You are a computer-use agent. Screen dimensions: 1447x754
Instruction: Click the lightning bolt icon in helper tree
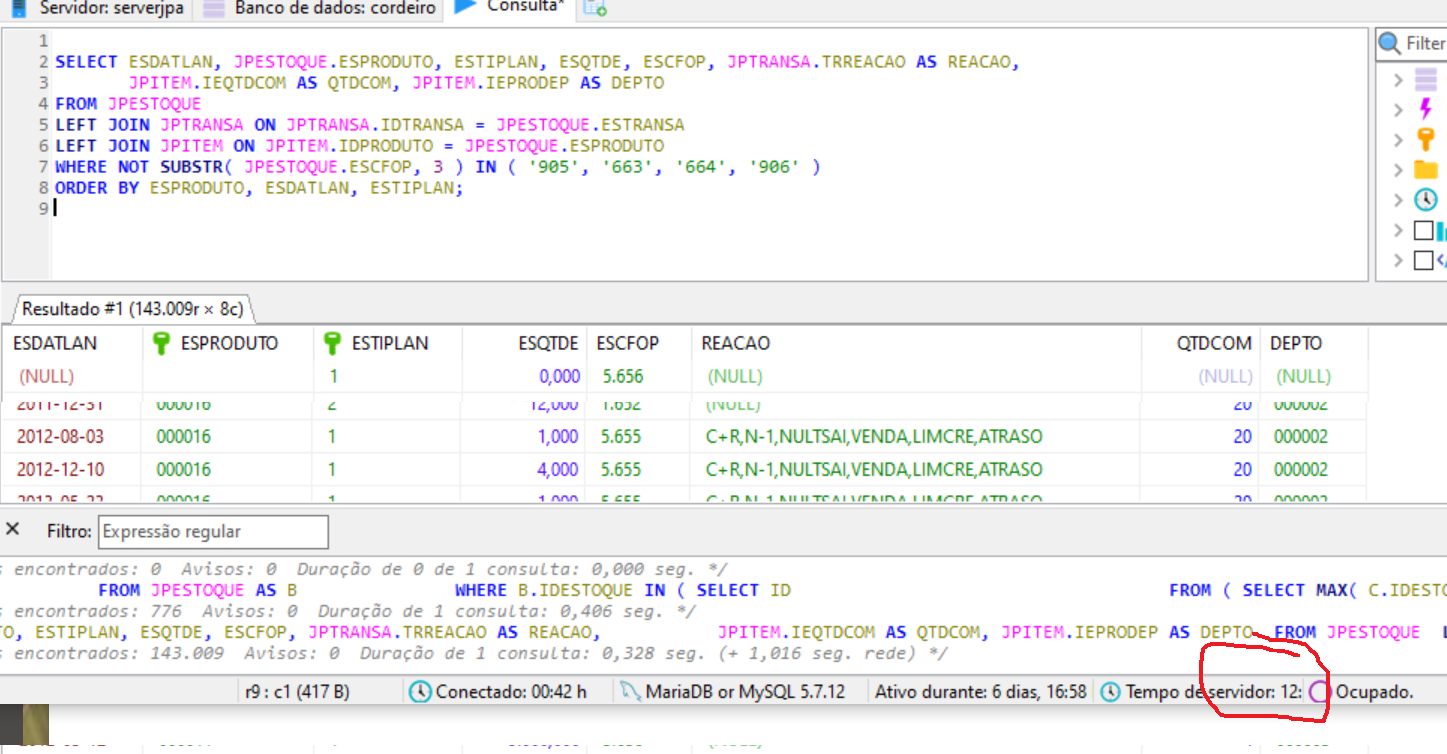[x=1426, y=110]
